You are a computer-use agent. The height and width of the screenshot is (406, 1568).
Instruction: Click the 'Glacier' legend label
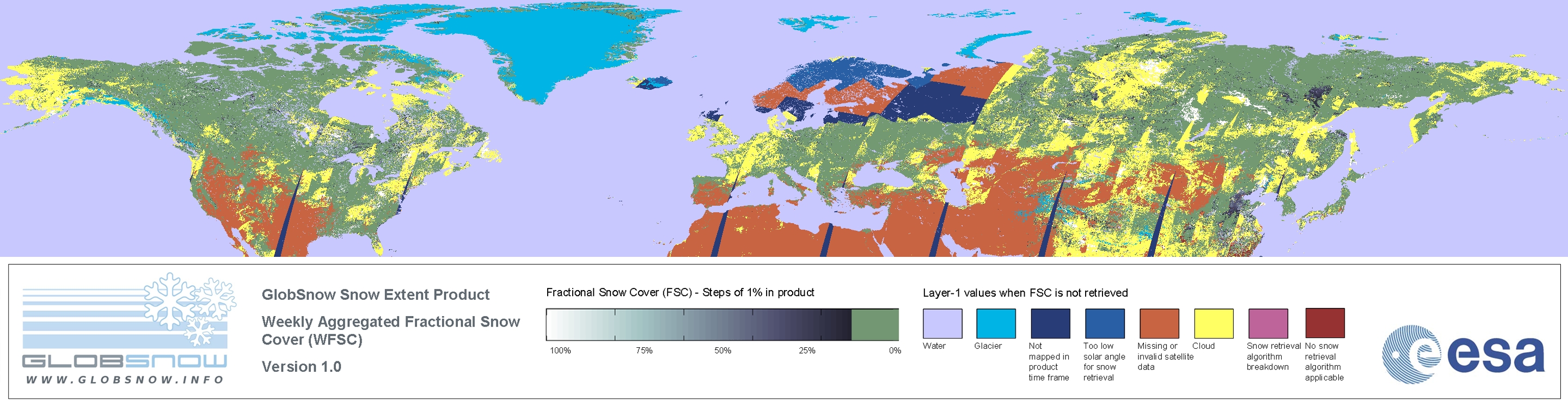point(988,346)
